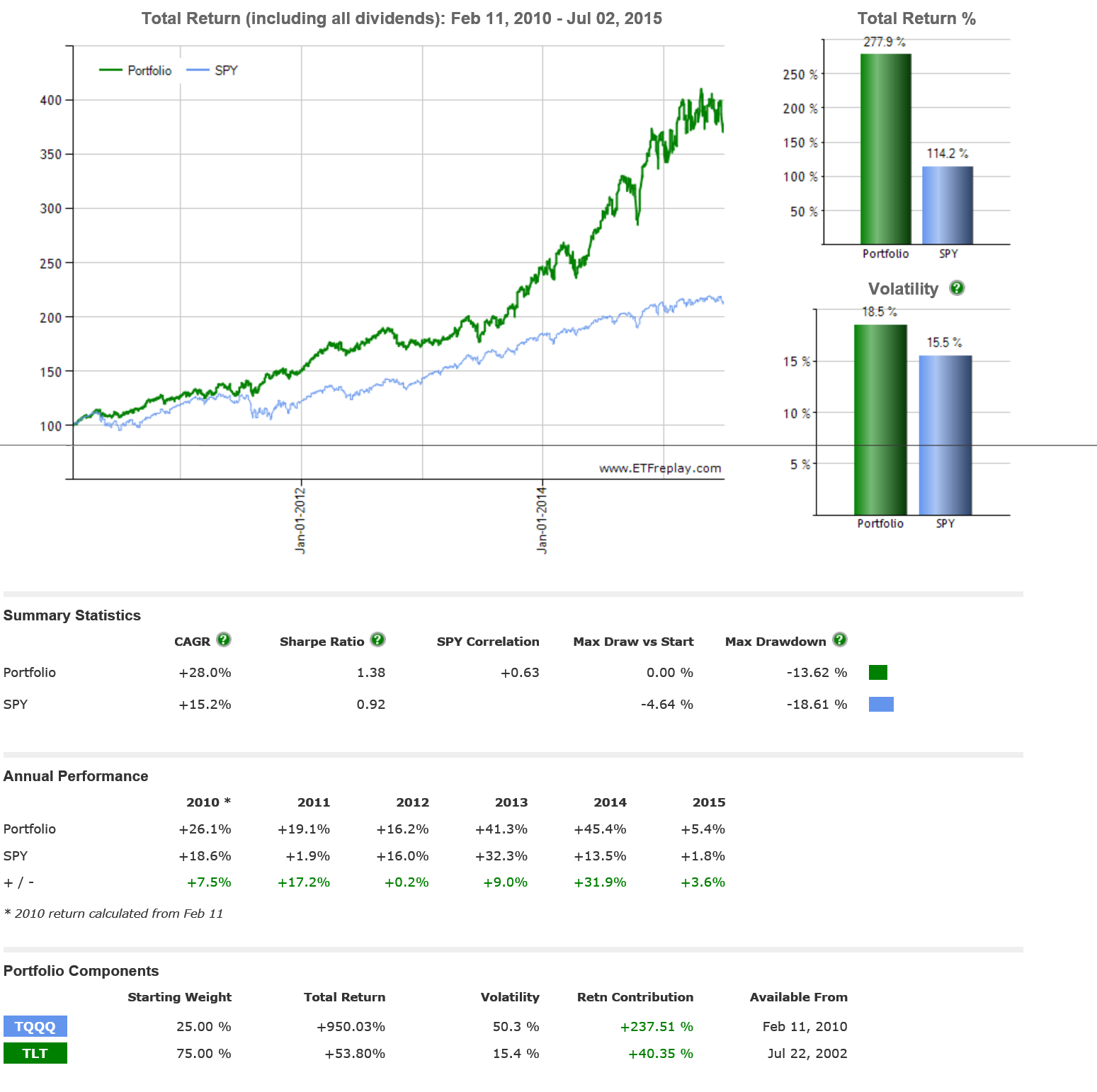
Task: Select the 75.00 % starting weight
Action: [204, 1054]
